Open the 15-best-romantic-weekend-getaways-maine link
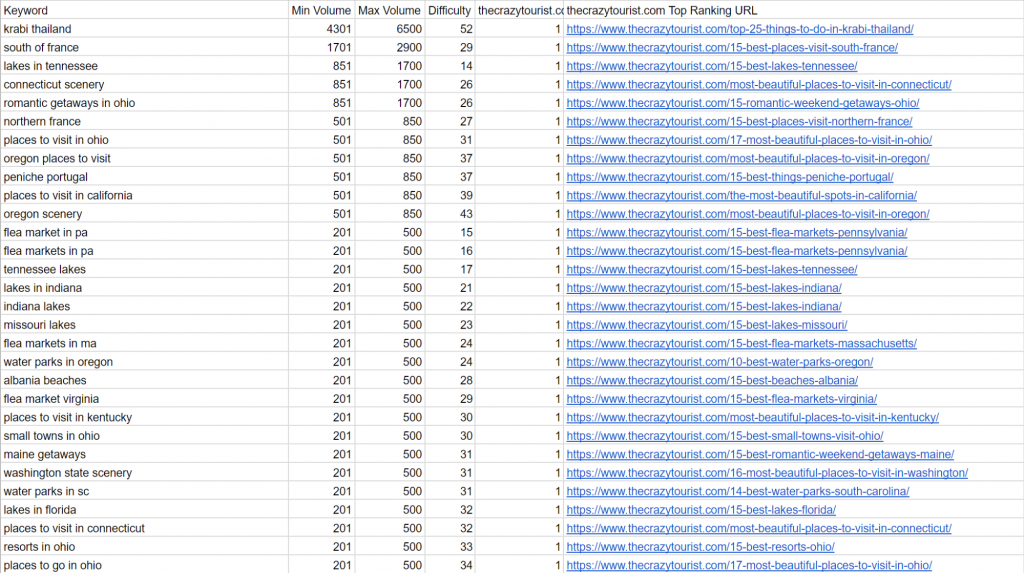The height and width of the screenshot is (573, 1024). 760,455
